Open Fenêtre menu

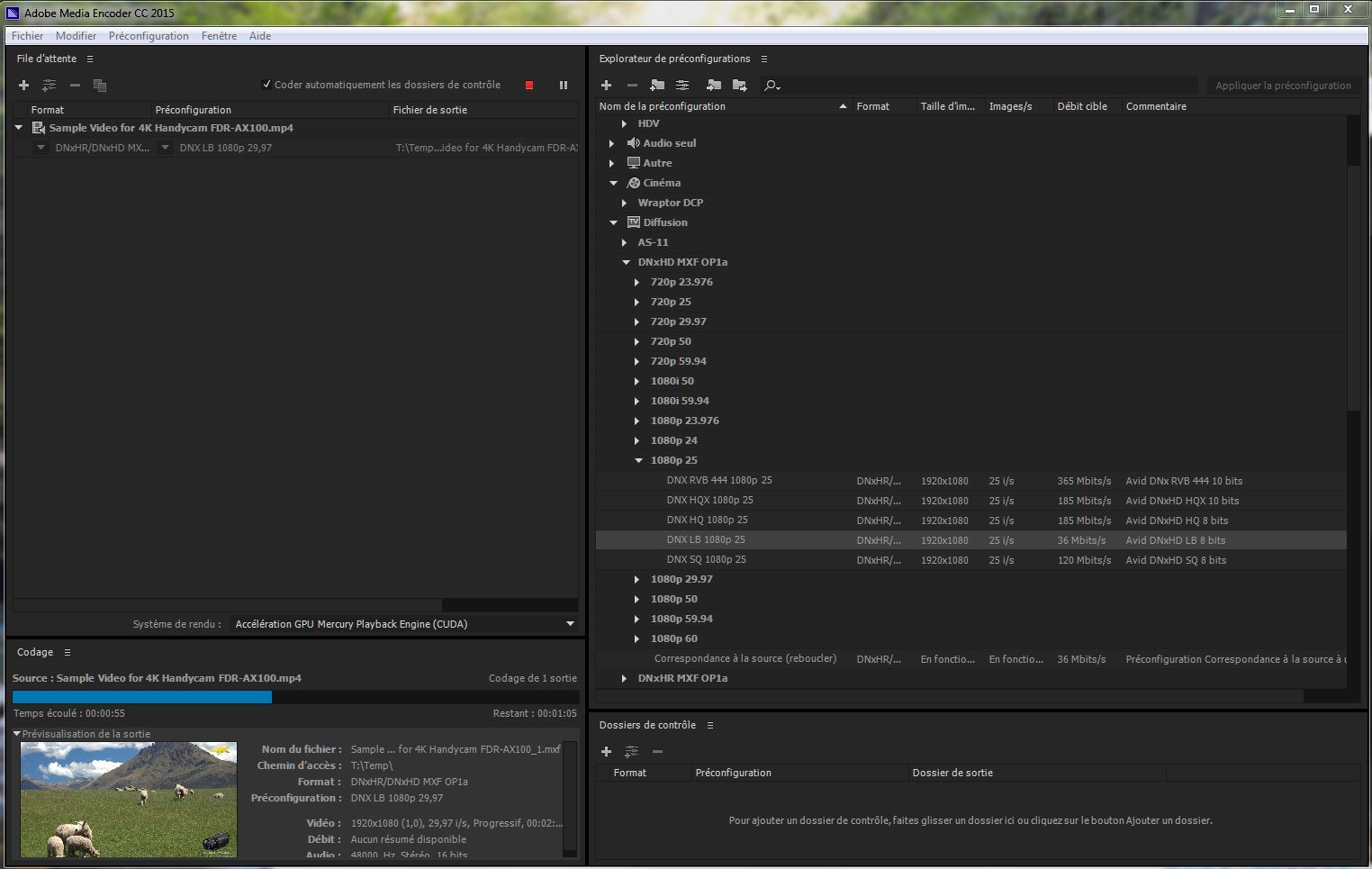219,36
